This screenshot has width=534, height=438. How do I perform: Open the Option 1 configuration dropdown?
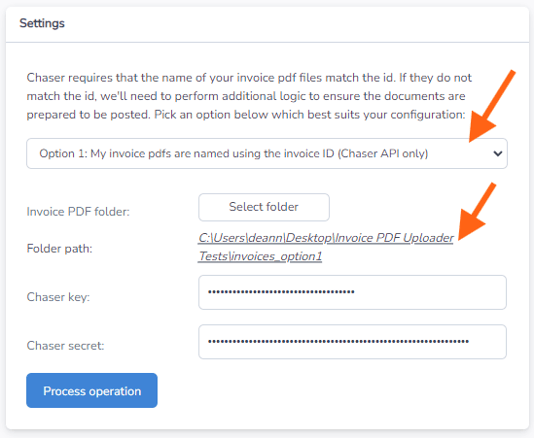267,153
